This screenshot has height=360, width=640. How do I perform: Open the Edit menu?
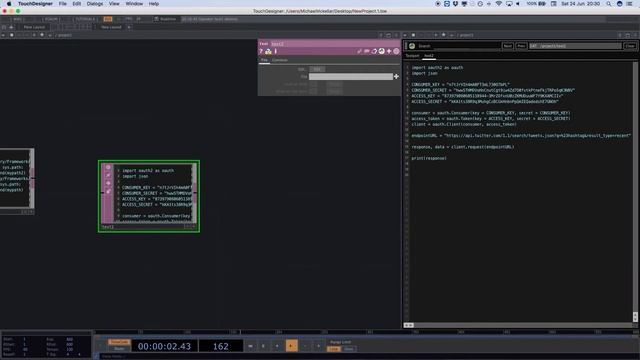coord(76,4)
